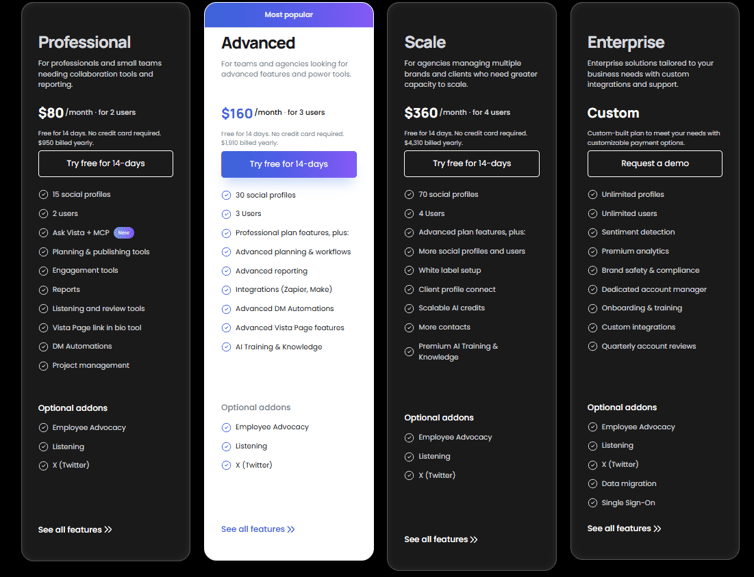Viewport: 754px width, 577px height.
Task: Click check icon beside Onboarding & training
Action: tap(592, 308)
